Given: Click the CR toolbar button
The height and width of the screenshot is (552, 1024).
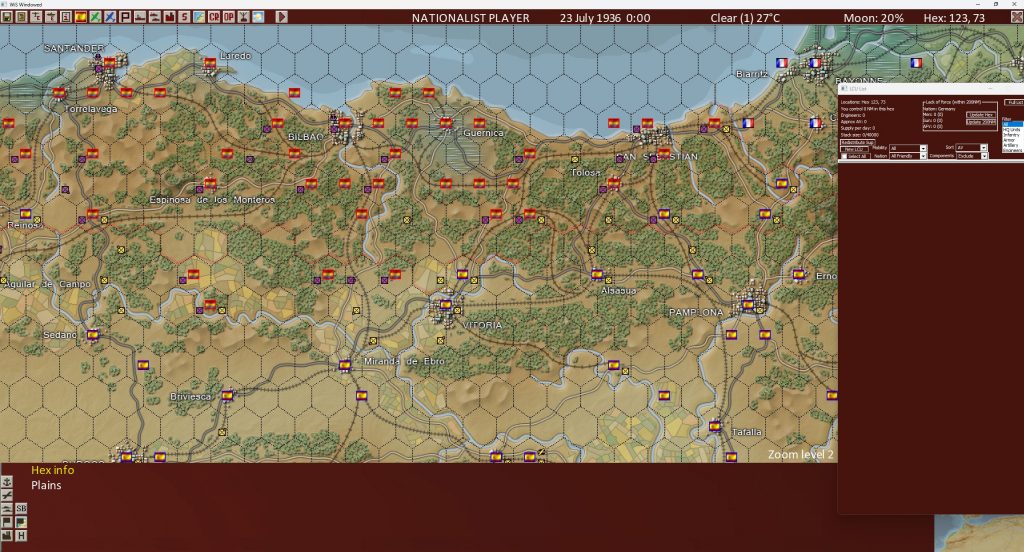Looking at the screenshot, I should (214, 17).
